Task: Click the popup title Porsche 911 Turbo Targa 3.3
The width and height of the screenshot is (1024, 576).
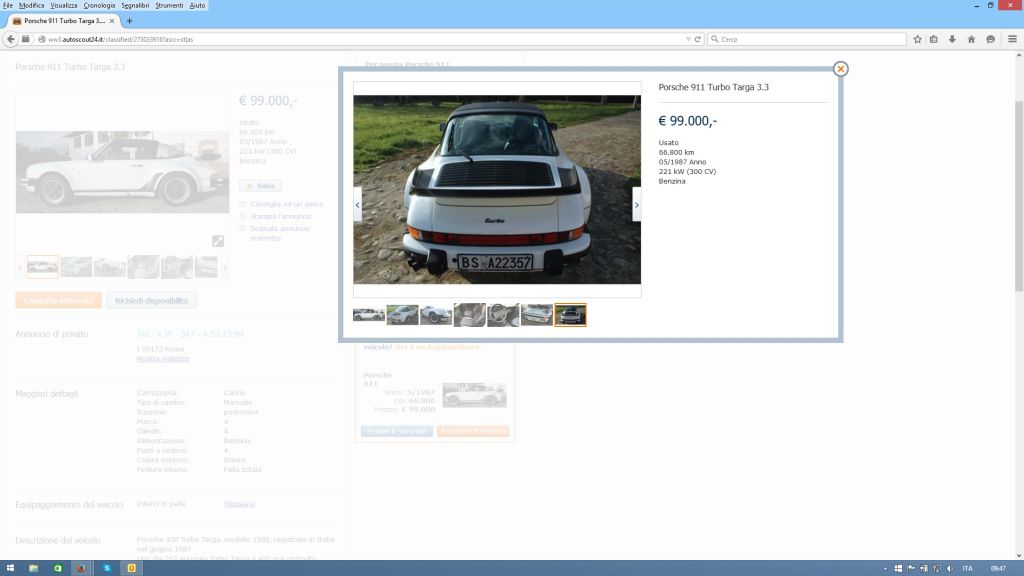Action: tap(713, 87)
